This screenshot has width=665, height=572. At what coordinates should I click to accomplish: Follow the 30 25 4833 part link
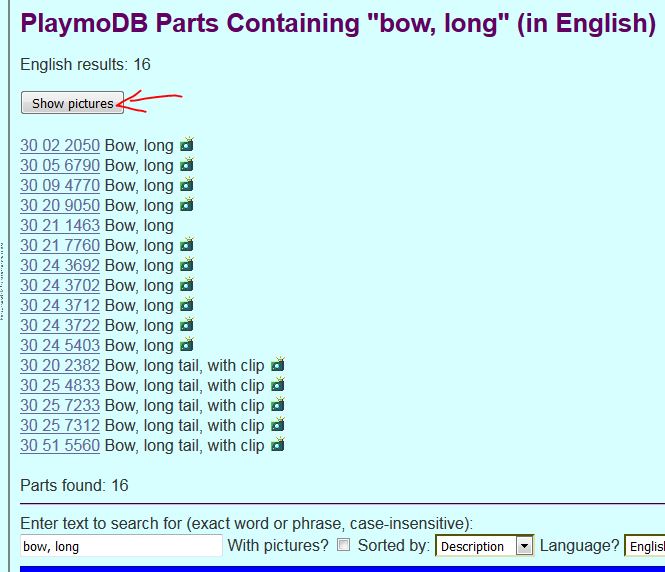point(60,385)
